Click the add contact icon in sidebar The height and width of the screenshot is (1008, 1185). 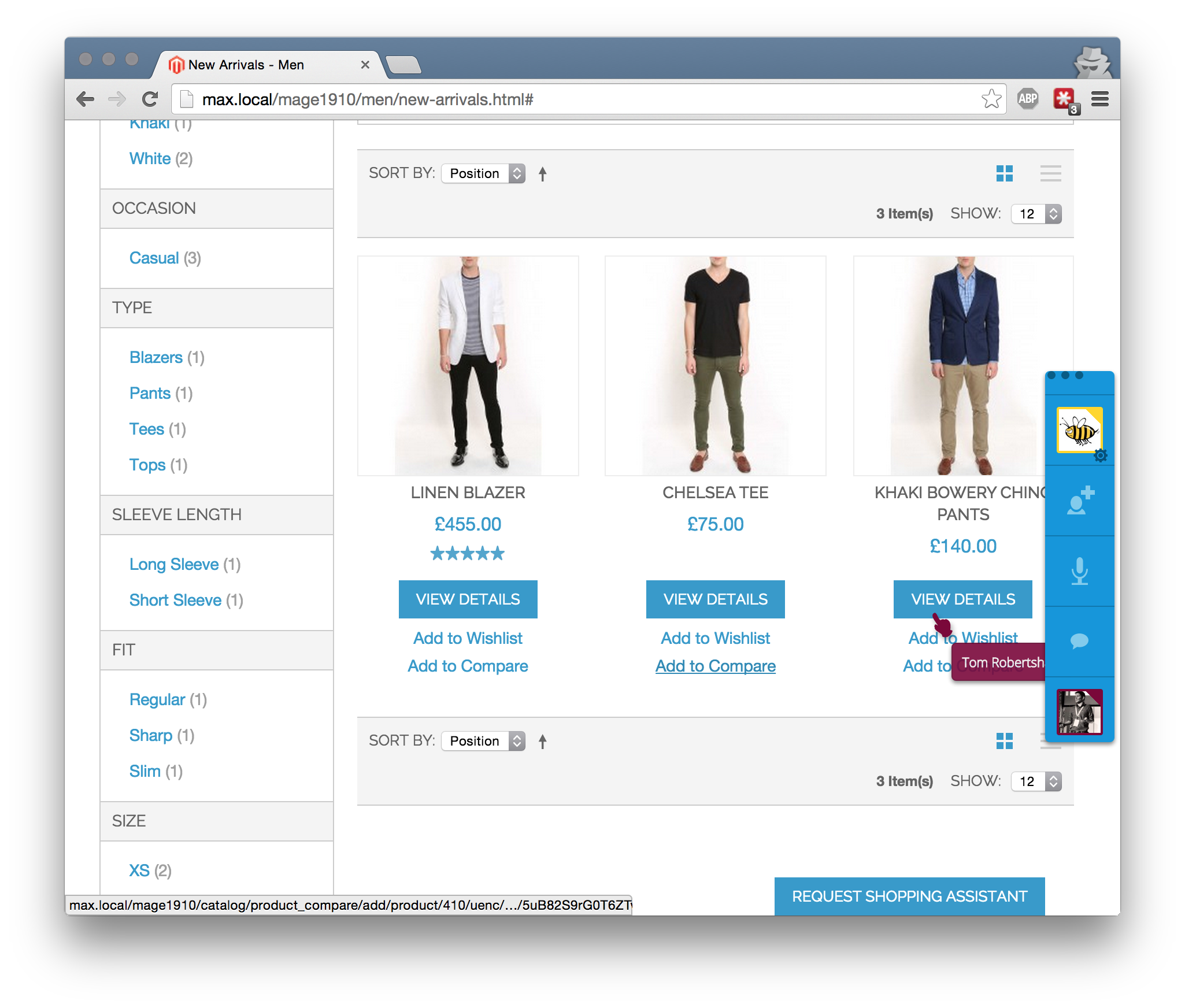coord(1079,501)
